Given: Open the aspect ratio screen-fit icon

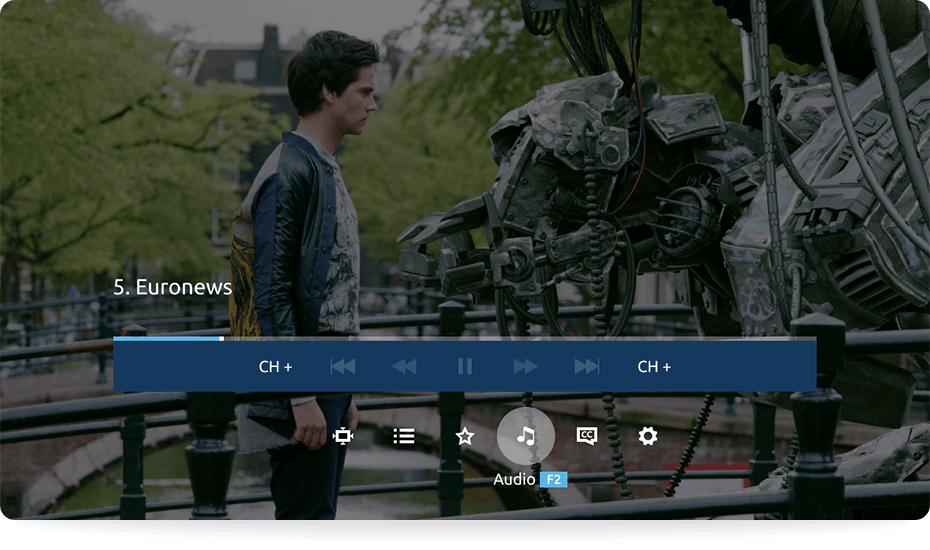Looking at the screenshot, I should pyautogui.click(x=343, y=437).
